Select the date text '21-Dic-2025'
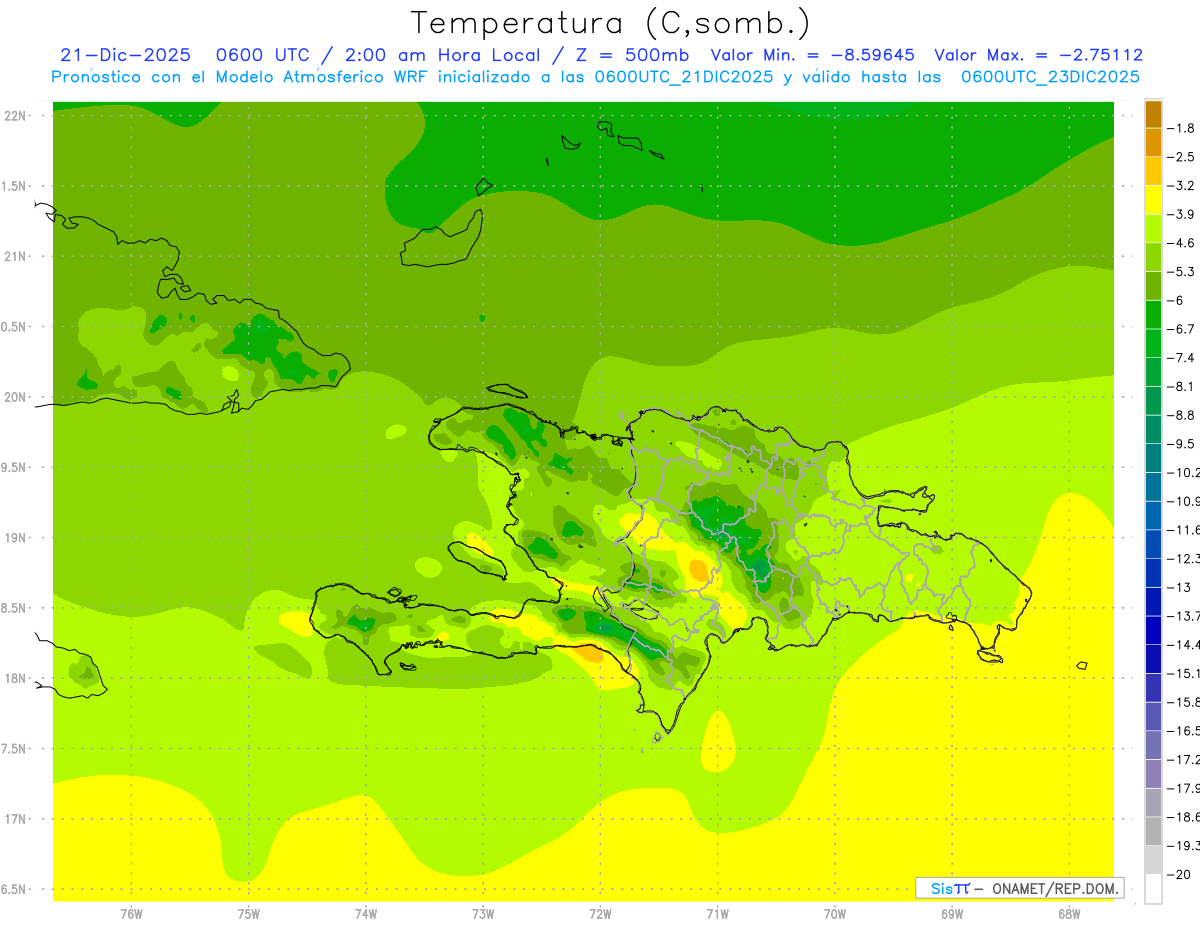The height and width of the screenshot is (927, 1200). click(125, 55)
